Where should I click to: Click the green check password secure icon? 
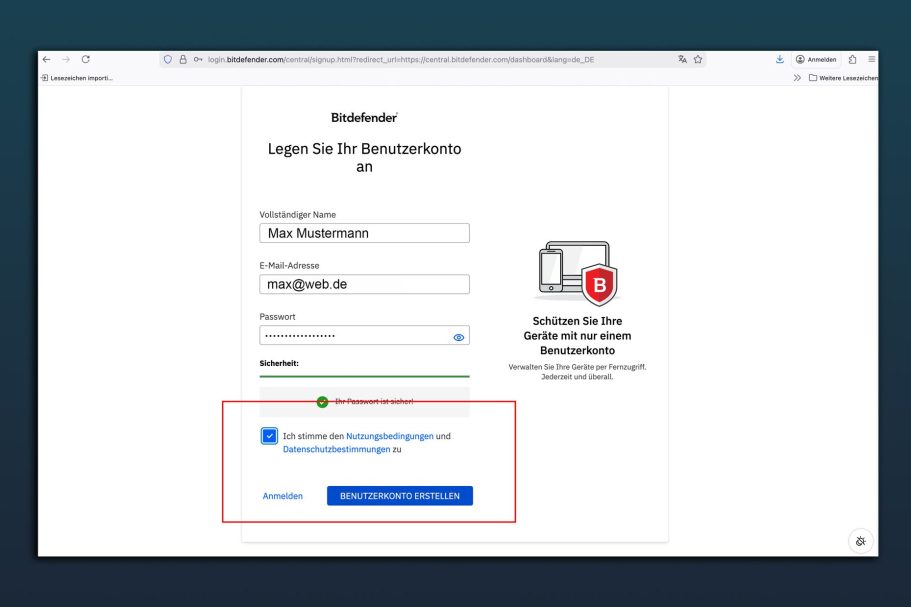(322, 401)
